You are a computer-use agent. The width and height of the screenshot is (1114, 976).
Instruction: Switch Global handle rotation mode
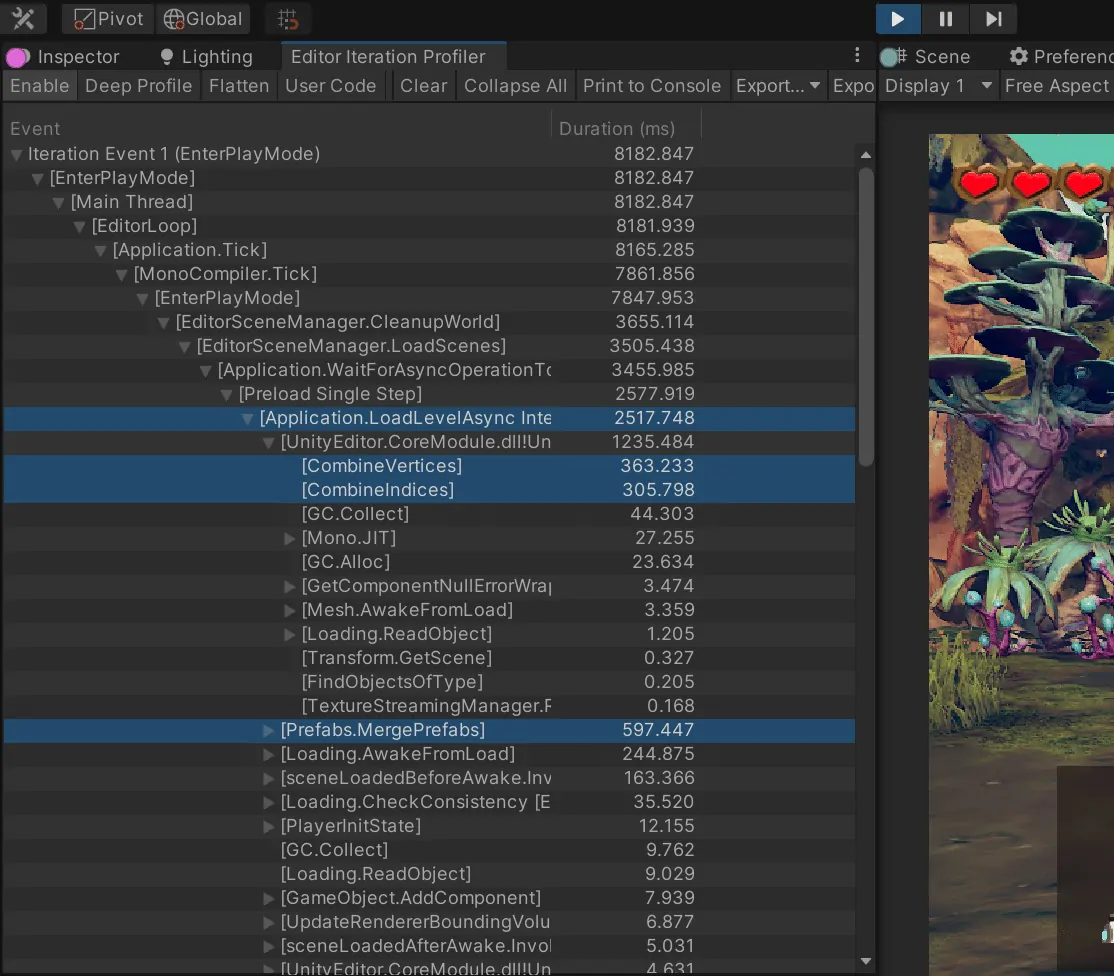pyautogui.click(x=203, y=19)
